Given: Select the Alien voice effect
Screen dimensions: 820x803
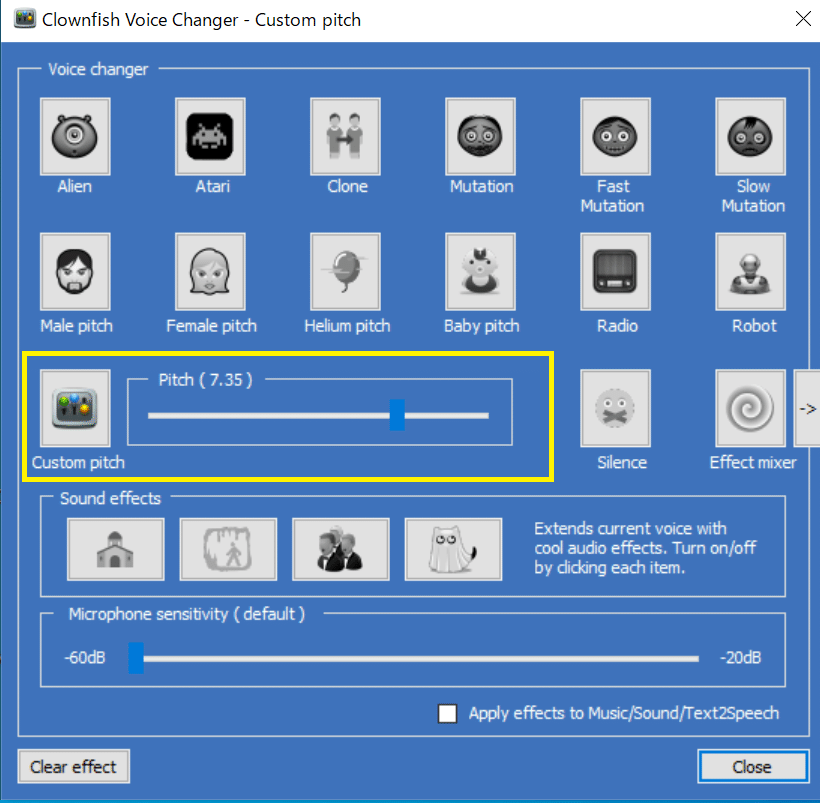Looking at the screenshot, I should (75, 136).
